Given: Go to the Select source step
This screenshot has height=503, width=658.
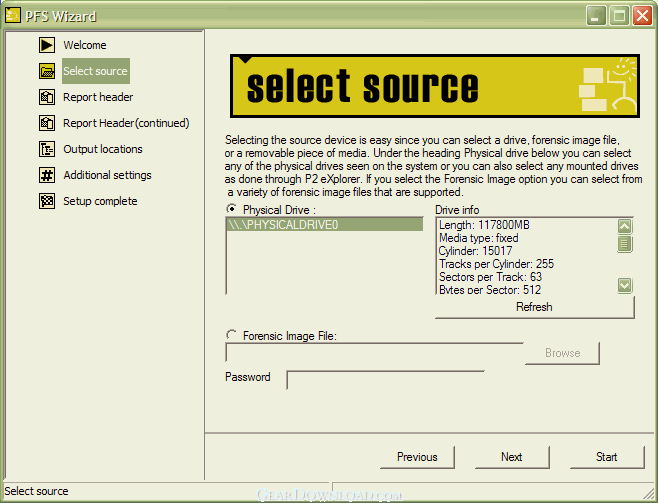Looking at the screenshot, I should [x=95, y=71].
